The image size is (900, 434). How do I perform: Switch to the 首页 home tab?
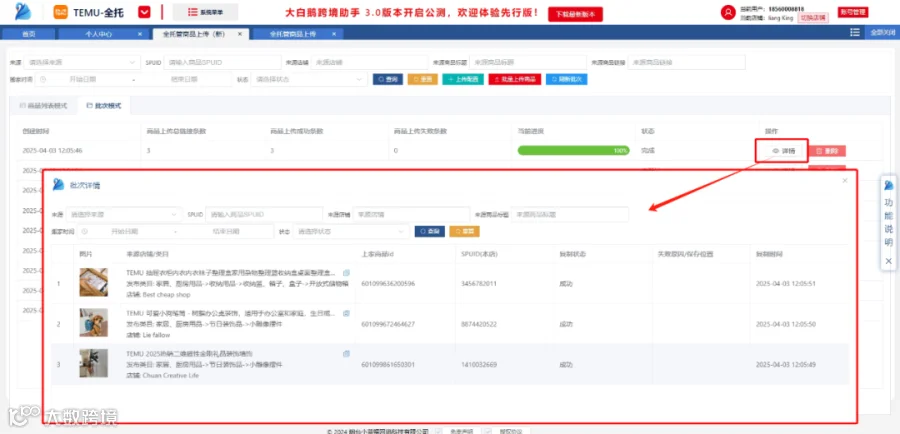[29, 34]
